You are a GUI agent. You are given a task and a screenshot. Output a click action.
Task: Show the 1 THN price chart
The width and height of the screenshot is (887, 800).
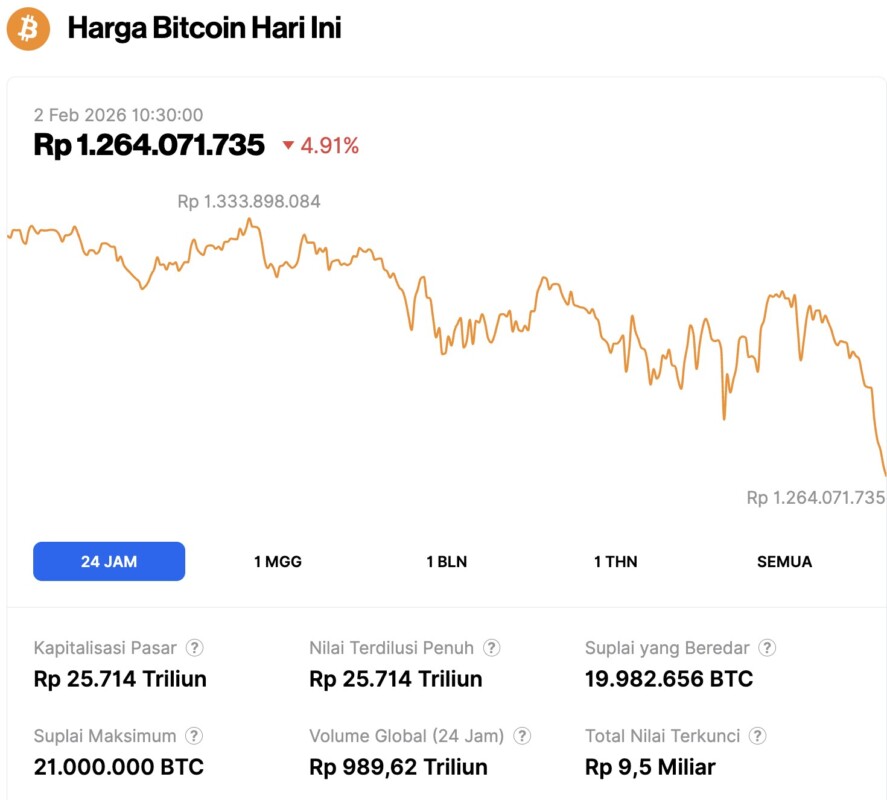[615, 561]
